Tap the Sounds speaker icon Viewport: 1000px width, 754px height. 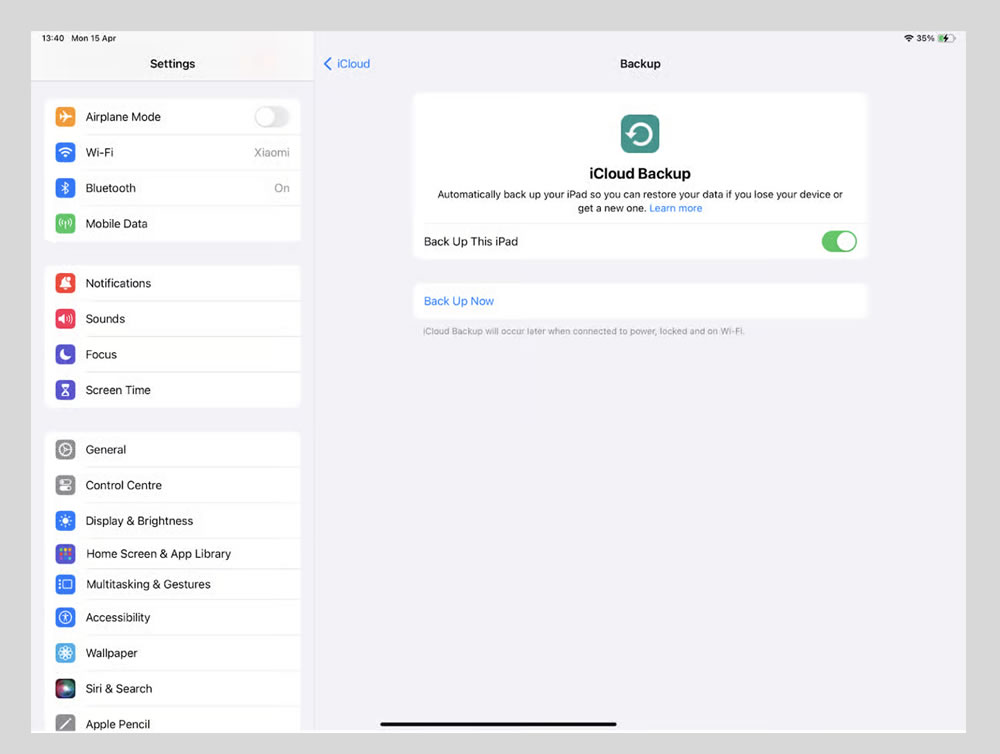(x=65, y=319)
